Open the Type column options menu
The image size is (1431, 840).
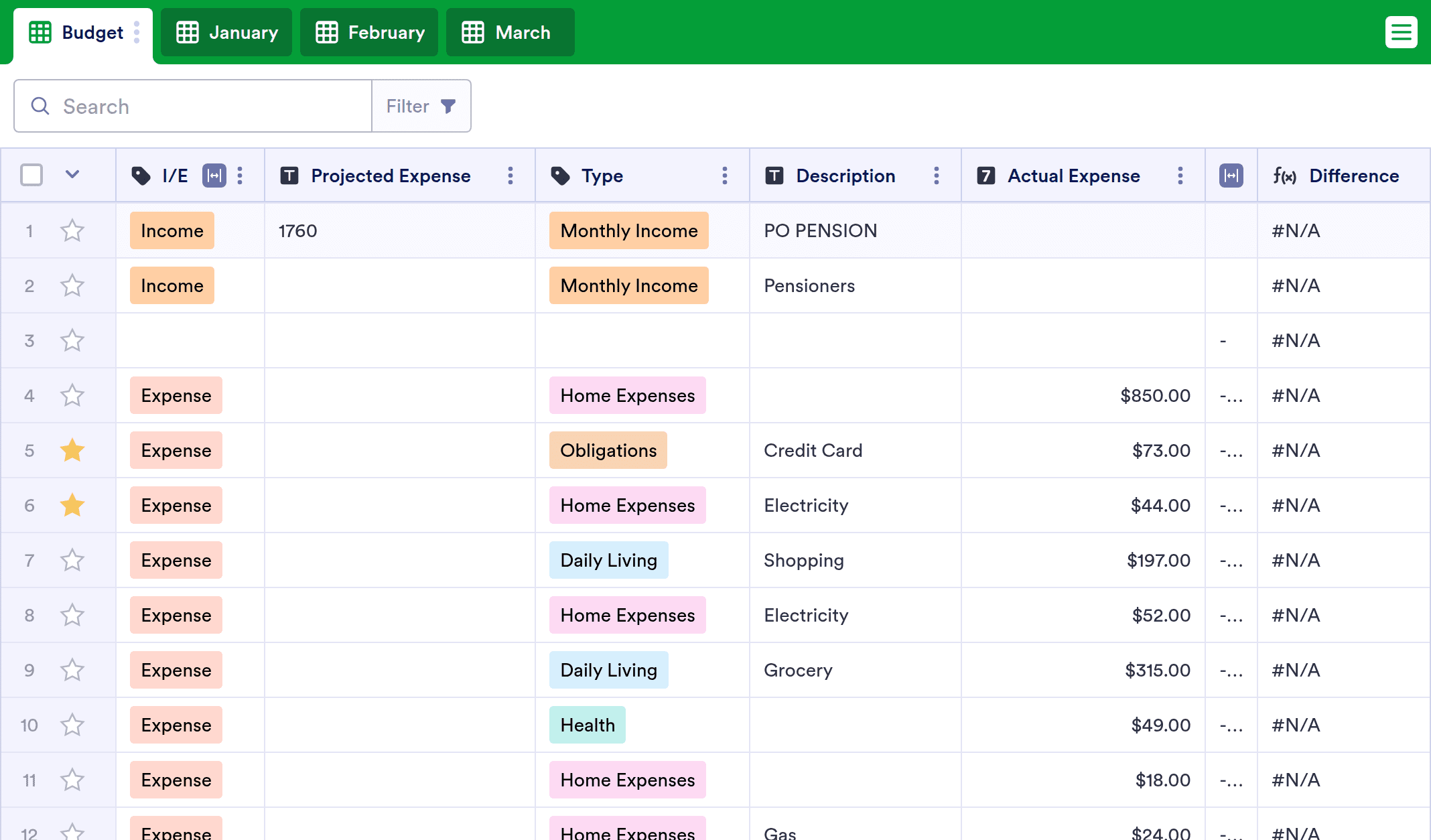click(725, 176)
